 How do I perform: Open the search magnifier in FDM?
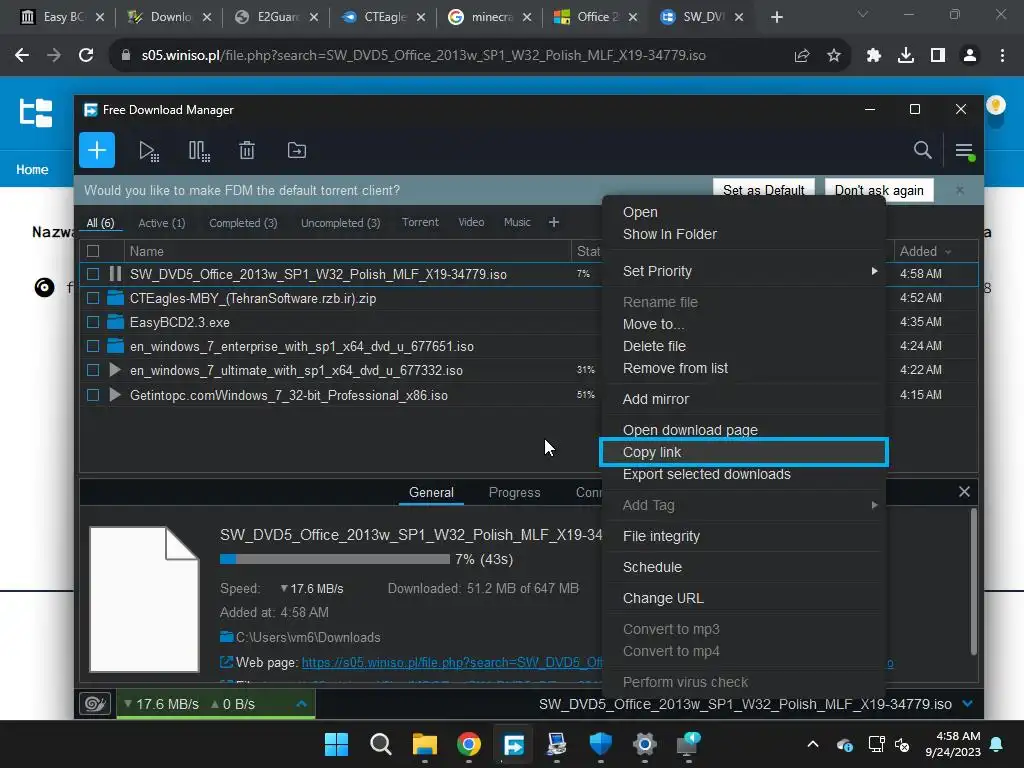pyautogui.click(x=922, y=150)
